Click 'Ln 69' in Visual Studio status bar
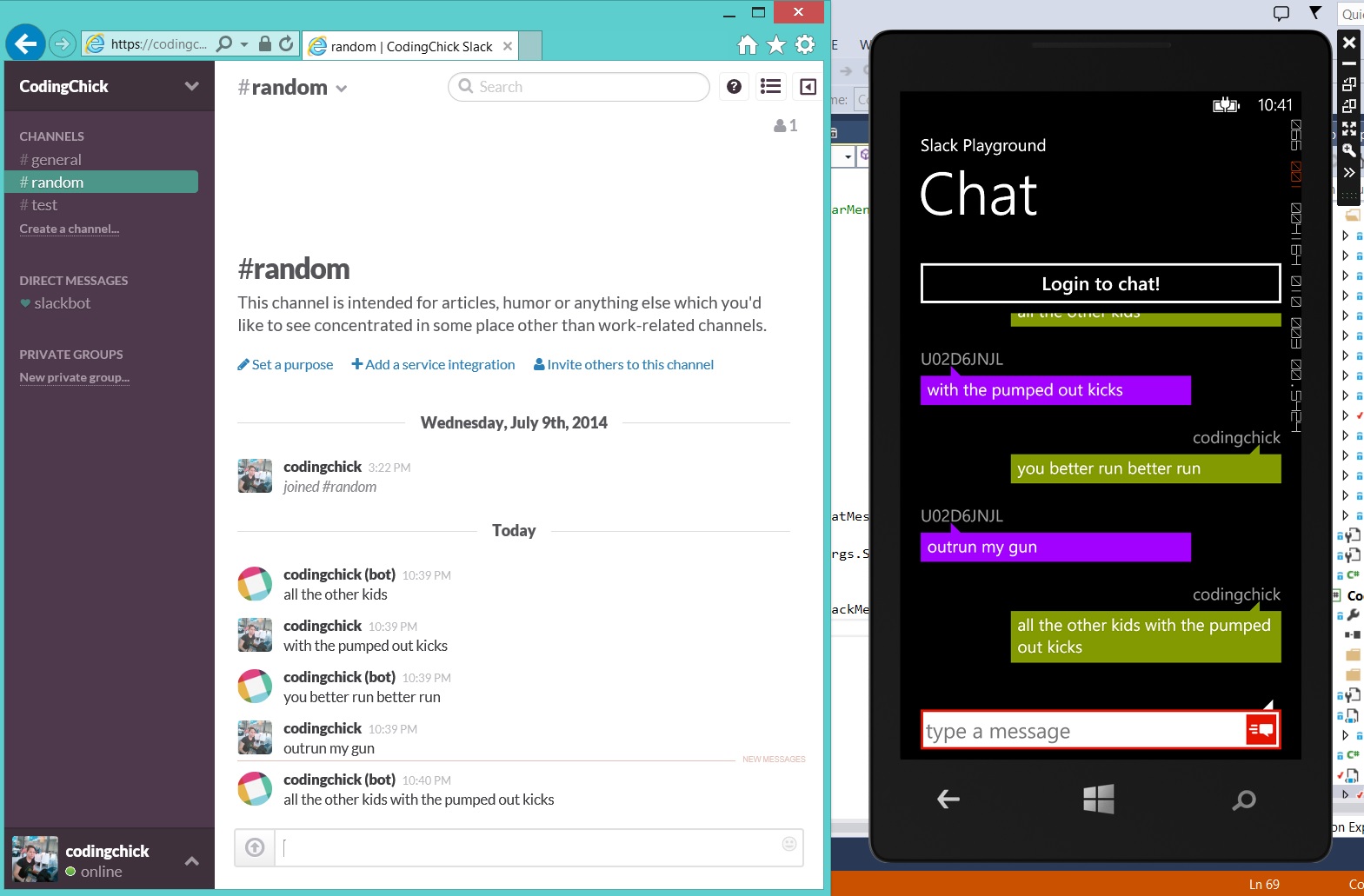Image resolution: width=1364 pixels, height=896 pixels. click(x=1264, y=884)
